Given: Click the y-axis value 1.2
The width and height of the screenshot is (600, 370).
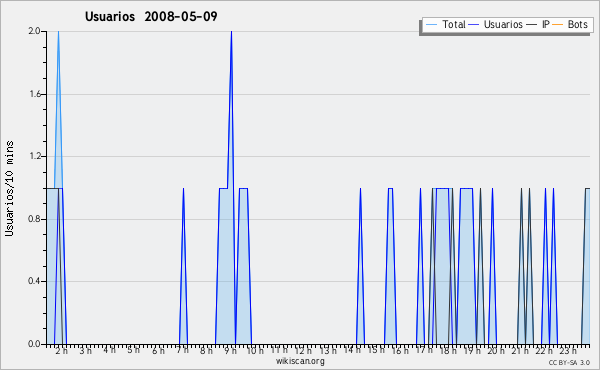Looking at the screenshot, I should (x=34, y=156).
